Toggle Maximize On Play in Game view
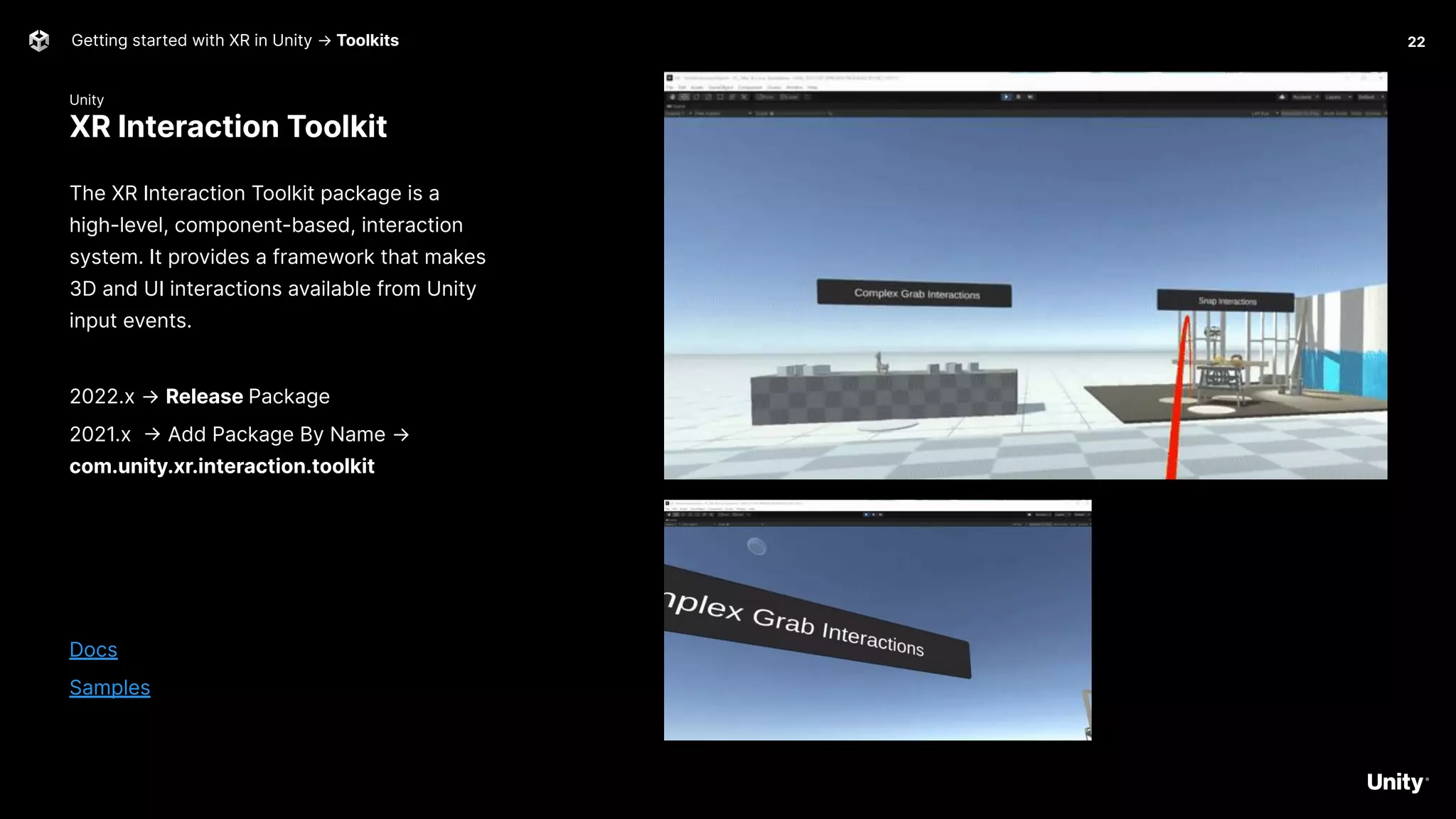 click(1301, 114)
